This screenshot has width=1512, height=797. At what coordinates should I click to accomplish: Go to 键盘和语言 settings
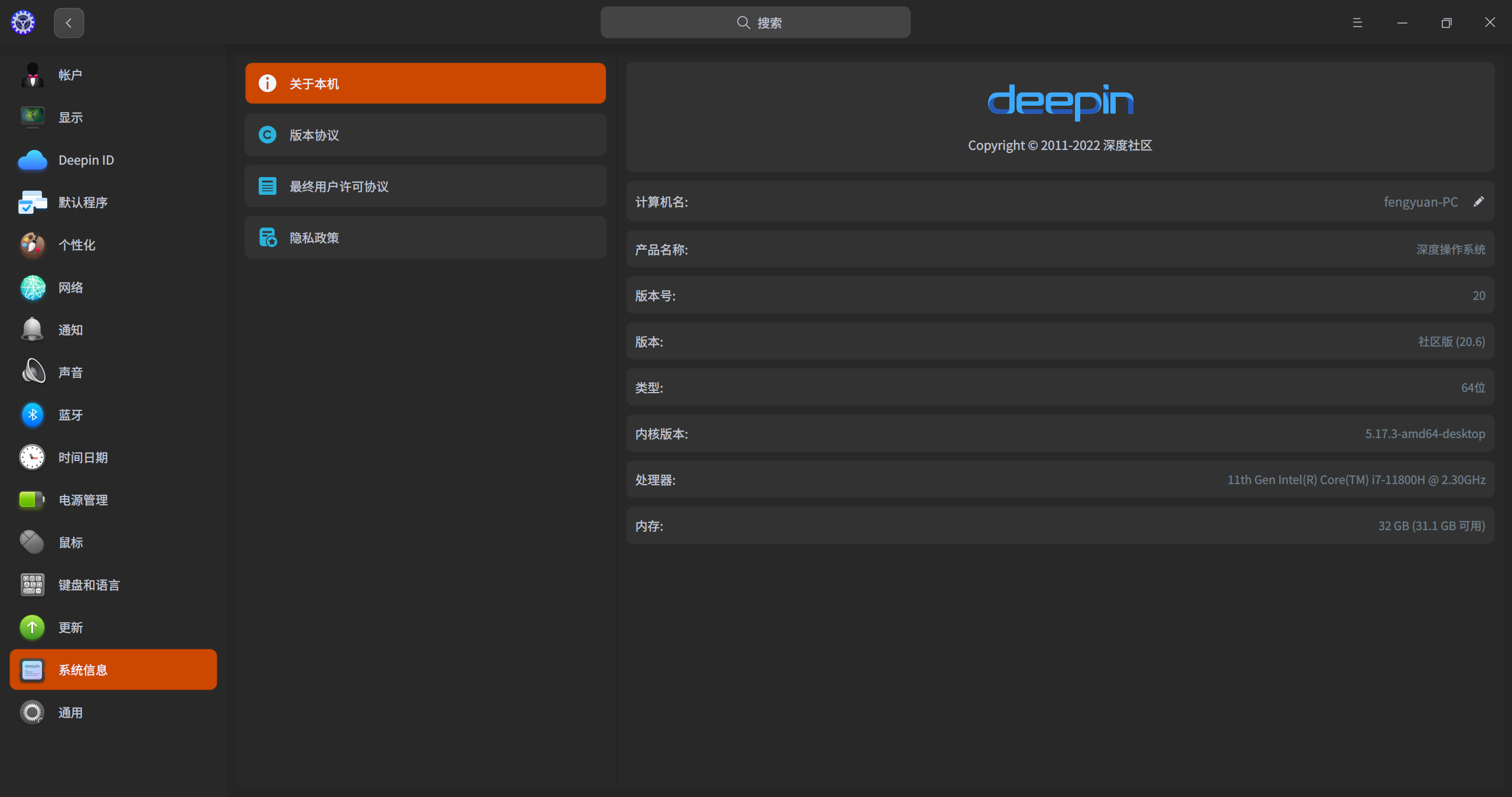89,585
